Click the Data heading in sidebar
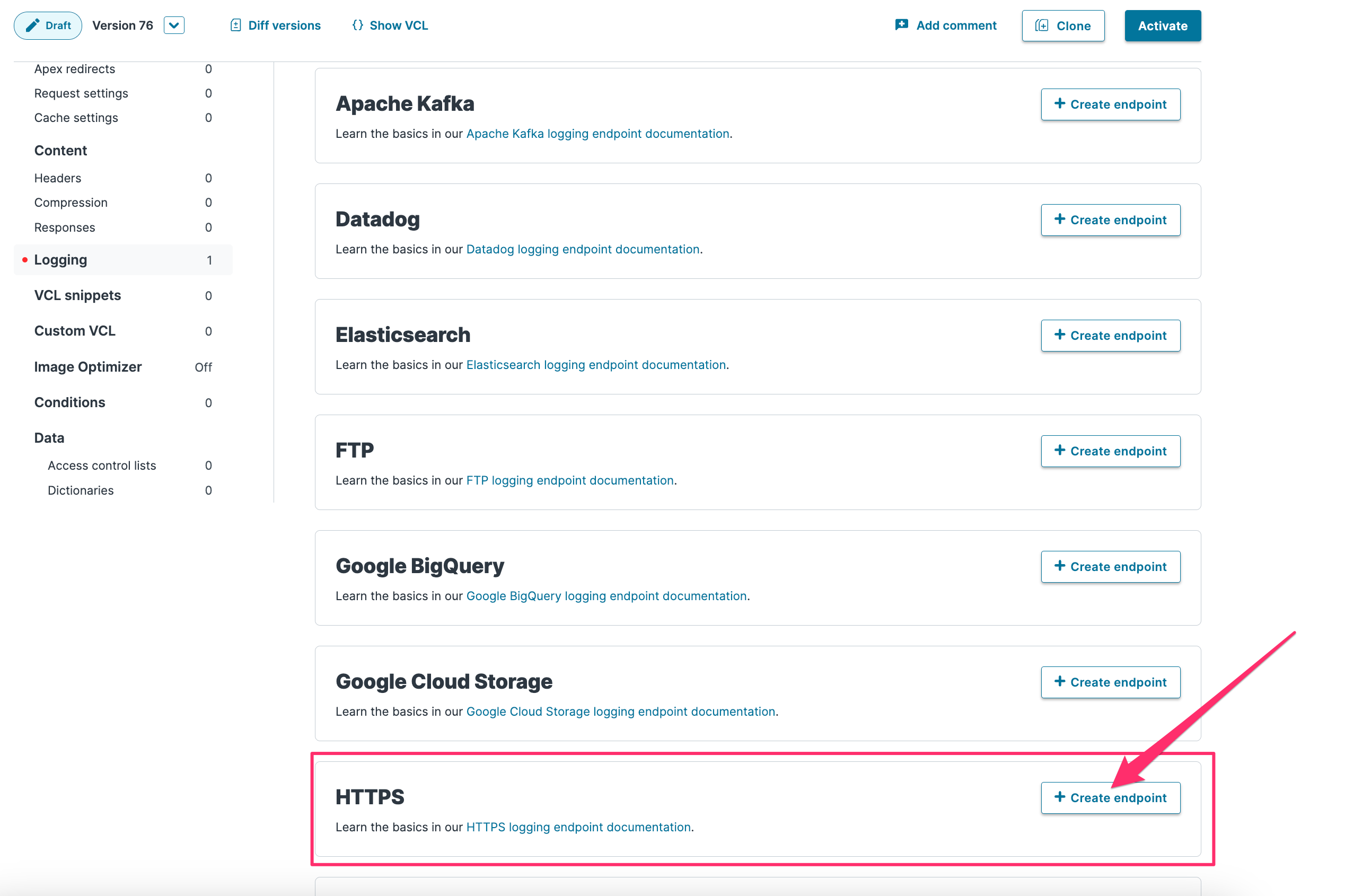The width and height of the screenshot is (1371, 896). click(49, 438)
